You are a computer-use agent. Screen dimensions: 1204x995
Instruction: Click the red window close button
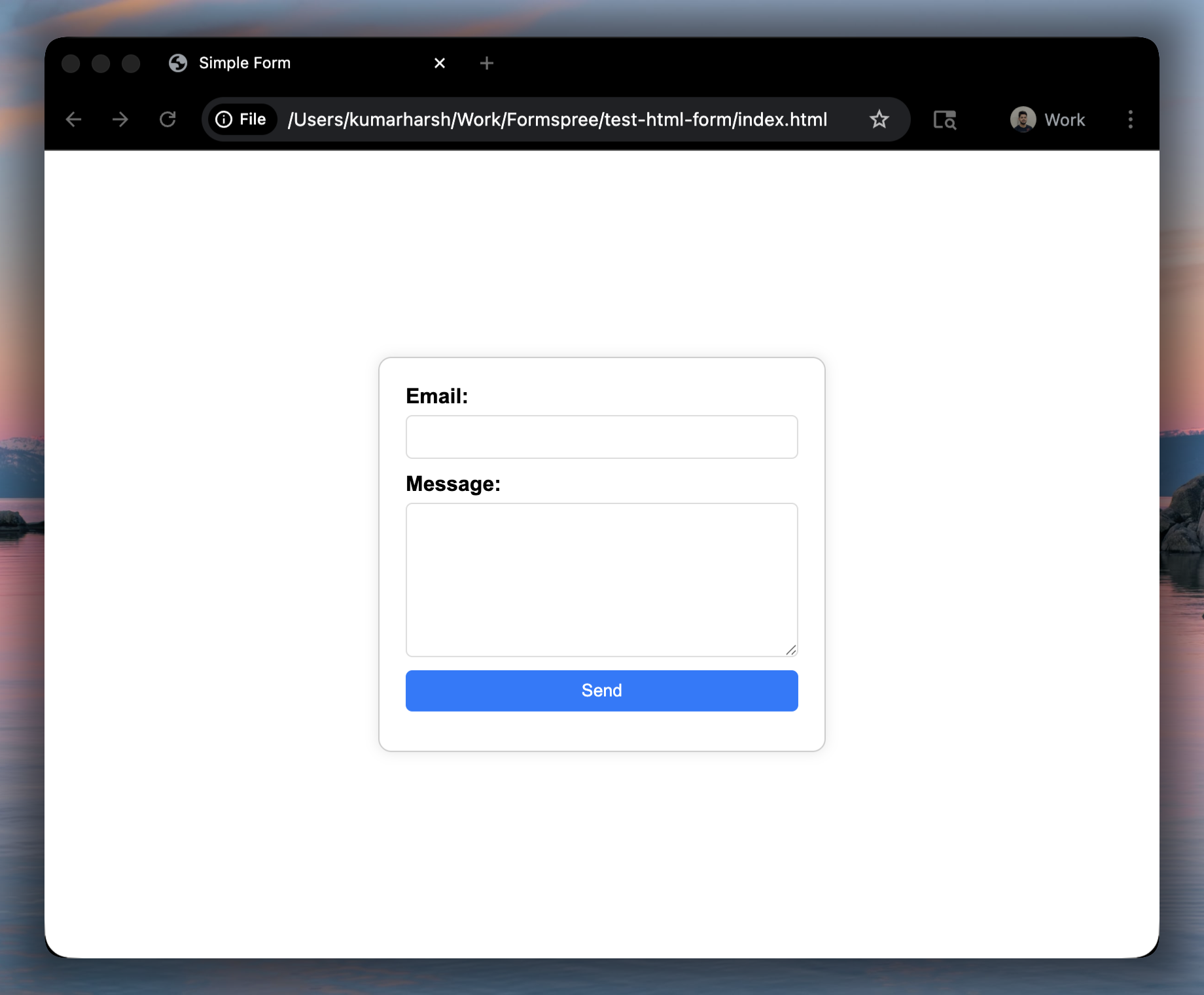click(x=71, y=63)
